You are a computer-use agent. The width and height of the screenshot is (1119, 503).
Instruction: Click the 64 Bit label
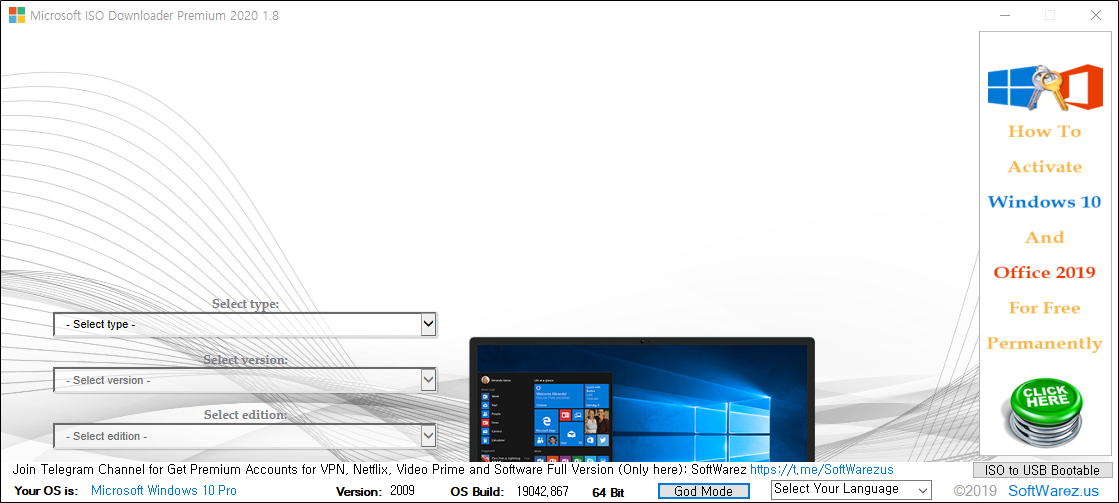tap(608, 492)
